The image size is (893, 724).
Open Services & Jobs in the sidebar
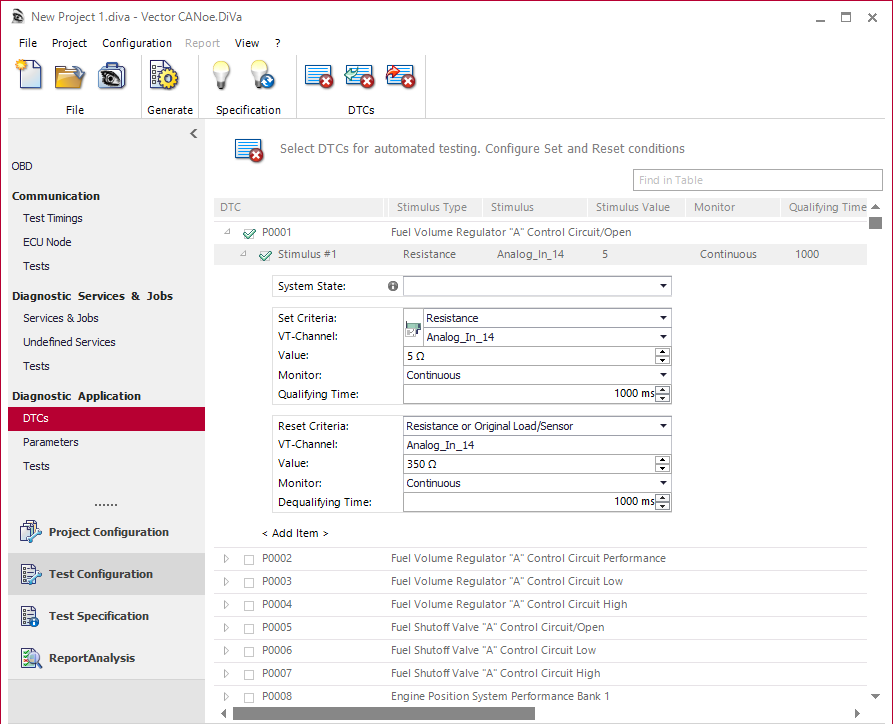click(61, 318)
